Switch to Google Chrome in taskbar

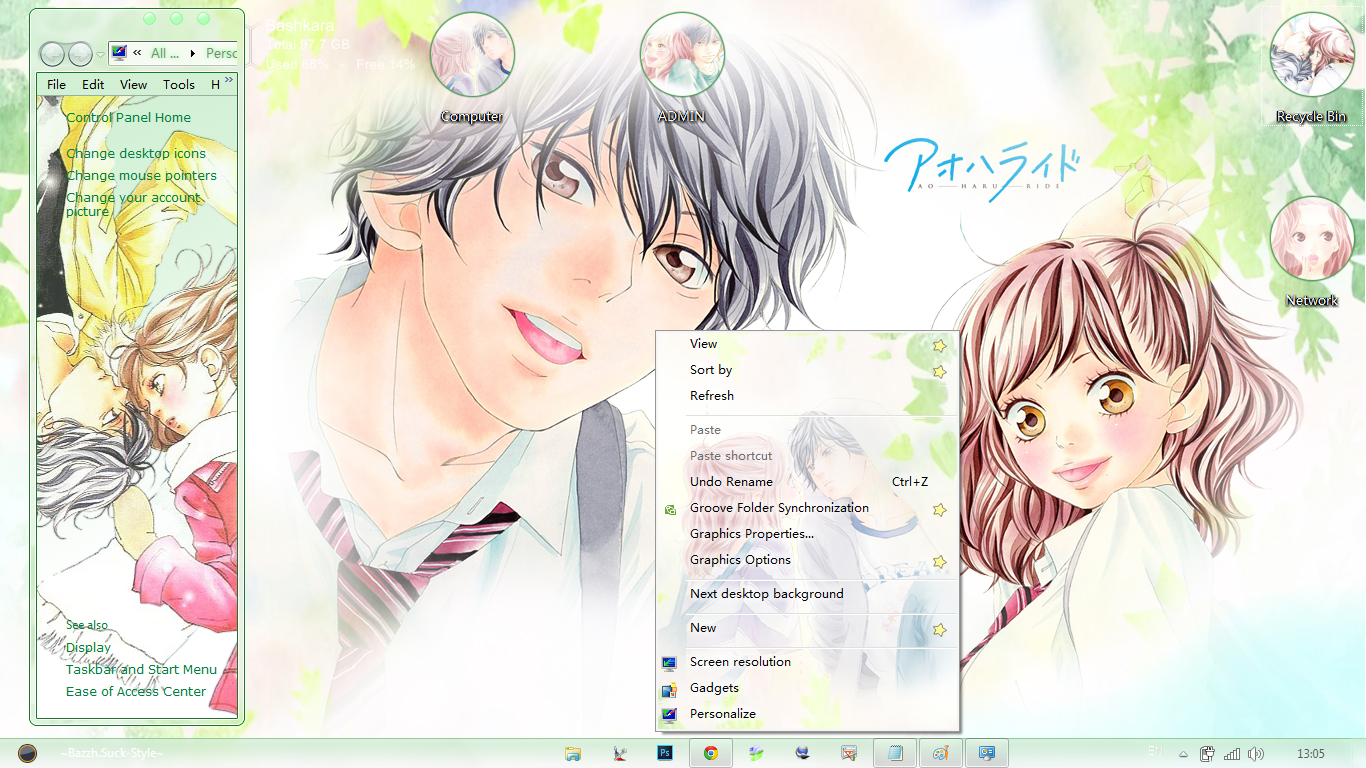coord(711,753)
